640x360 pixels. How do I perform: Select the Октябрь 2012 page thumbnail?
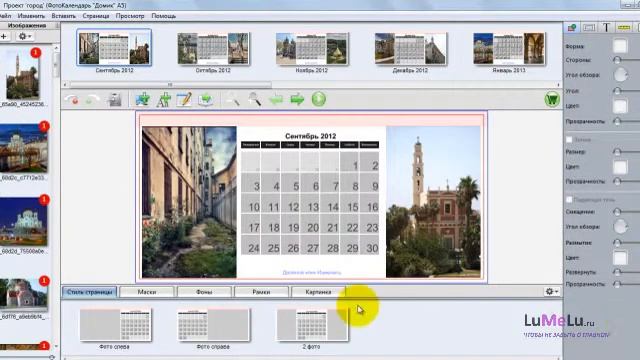[x=213, y=49]
